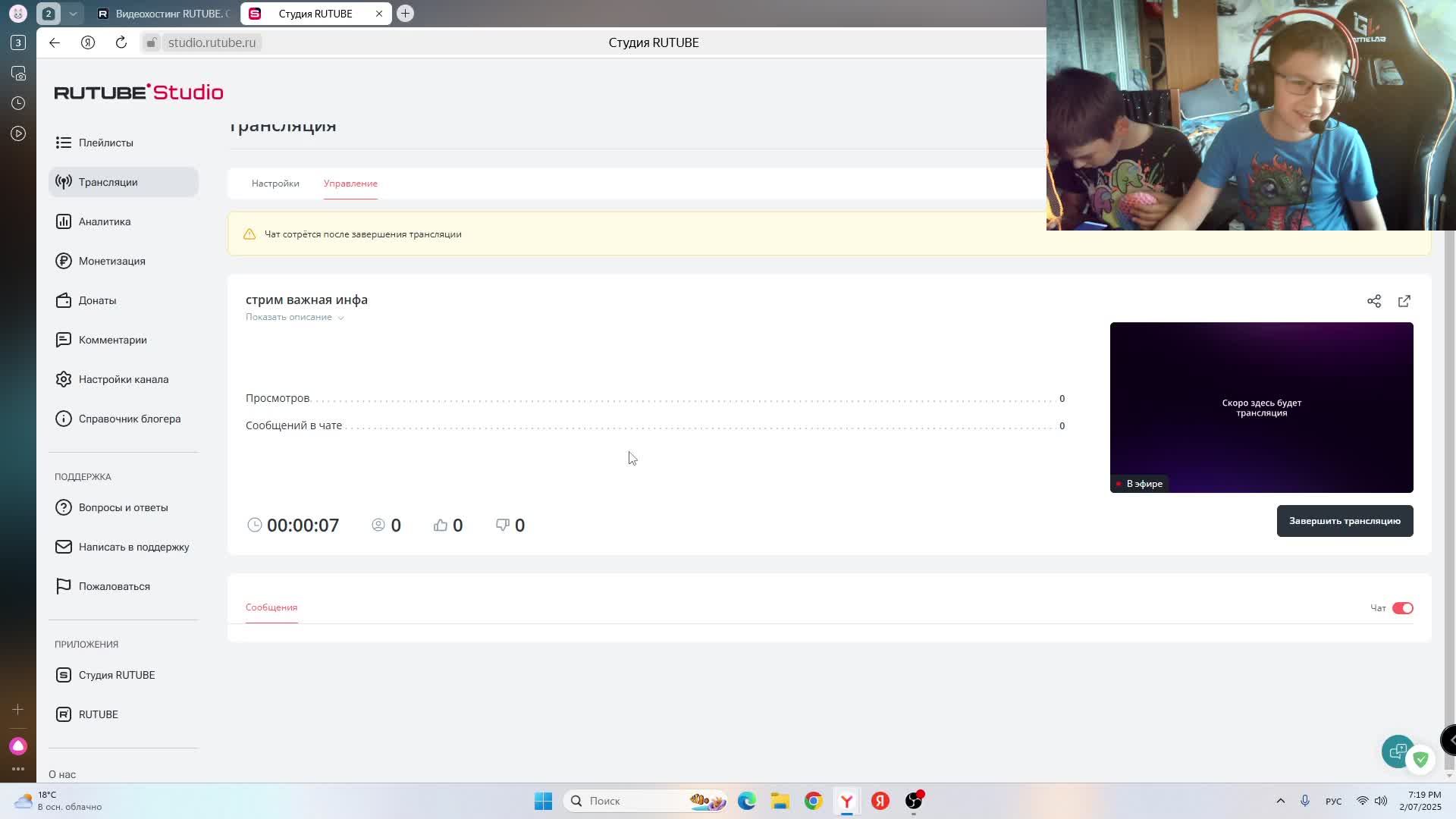Click the stream preview thumbnail
1456x819 pixels.
point(1261,407)
